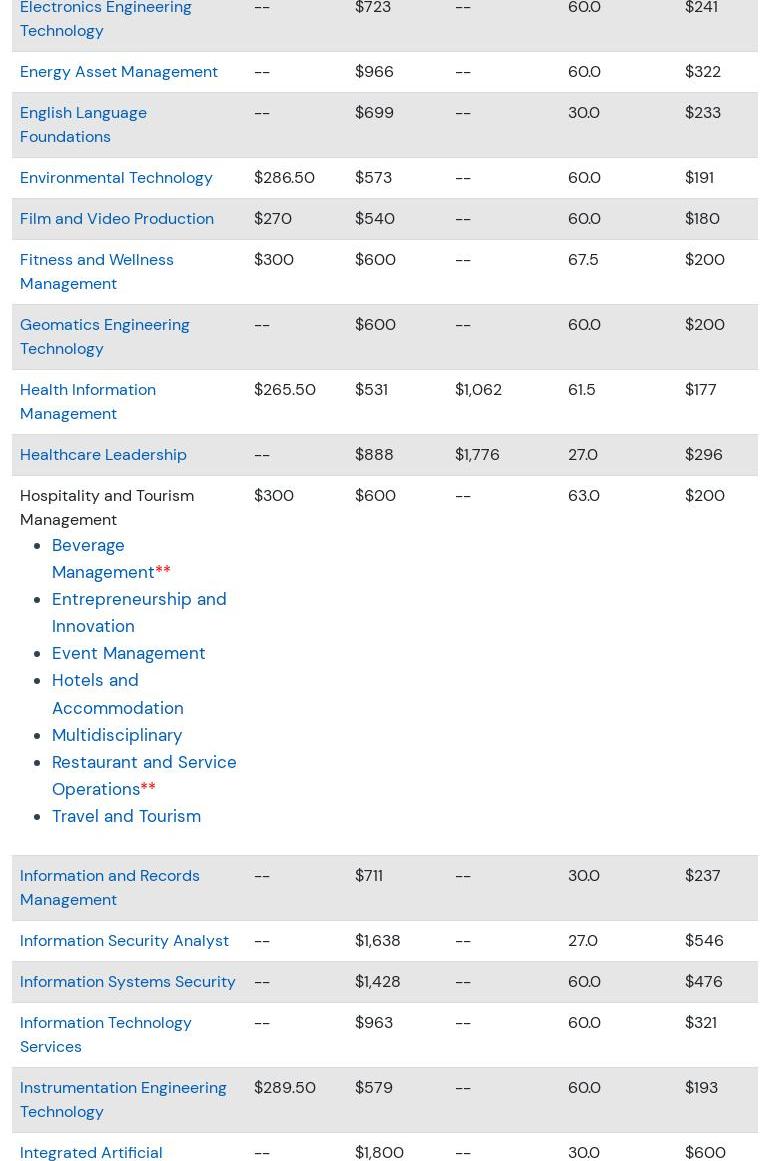The image size is (770, 1161).
Task: Select the Information Technology Services link
Action: (106, 1034)
